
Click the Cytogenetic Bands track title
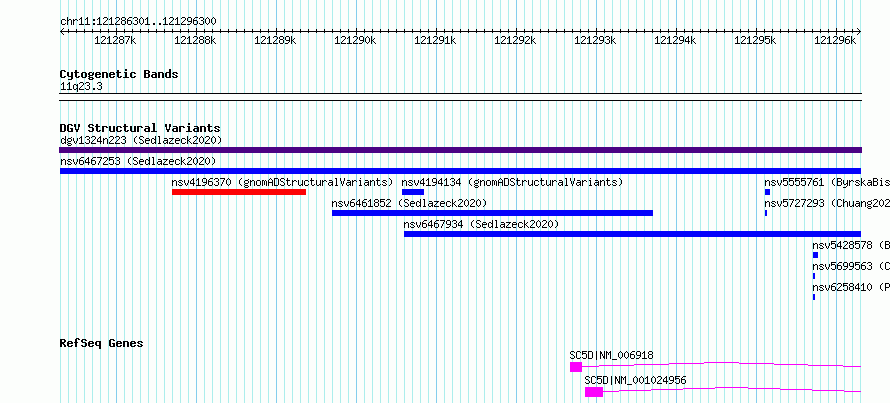click(119, 74)
